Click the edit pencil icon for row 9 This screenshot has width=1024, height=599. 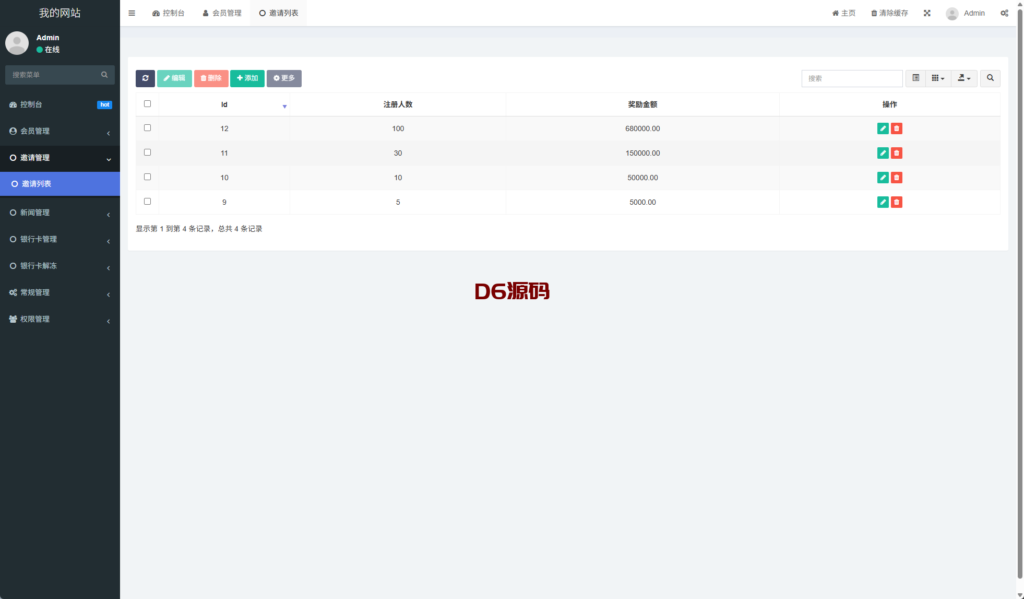pyautogui.click(x=882, y=202)
